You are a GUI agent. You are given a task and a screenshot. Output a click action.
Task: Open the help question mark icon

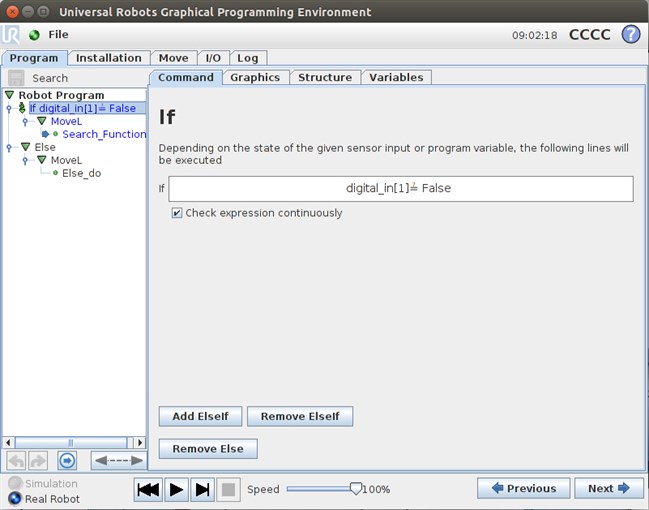pyautogui.click(x=631, y=34)
